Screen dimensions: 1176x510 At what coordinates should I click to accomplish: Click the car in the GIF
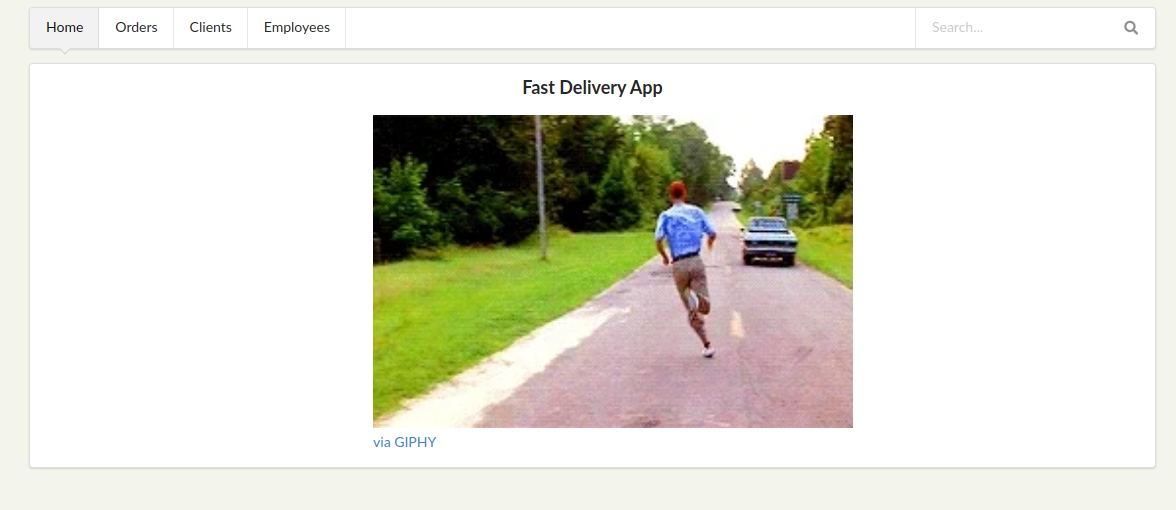(770, 241)
